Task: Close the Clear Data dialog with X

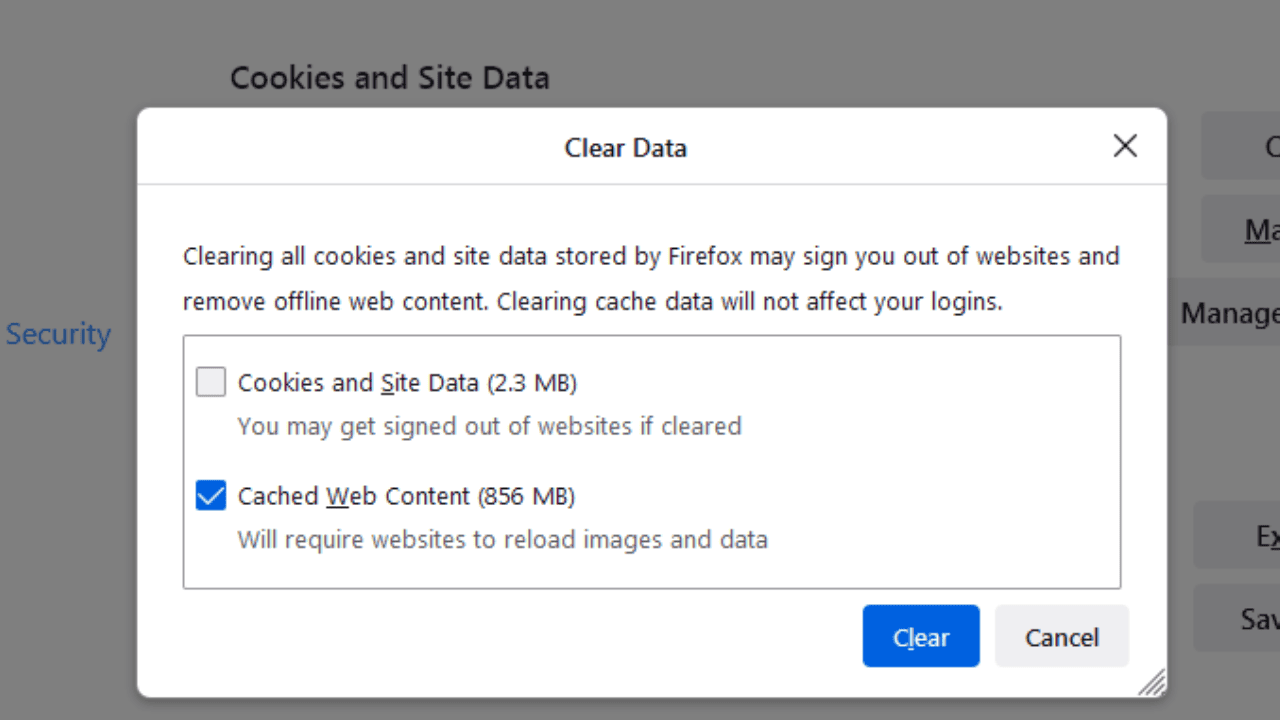Action: pos(1125,146)
